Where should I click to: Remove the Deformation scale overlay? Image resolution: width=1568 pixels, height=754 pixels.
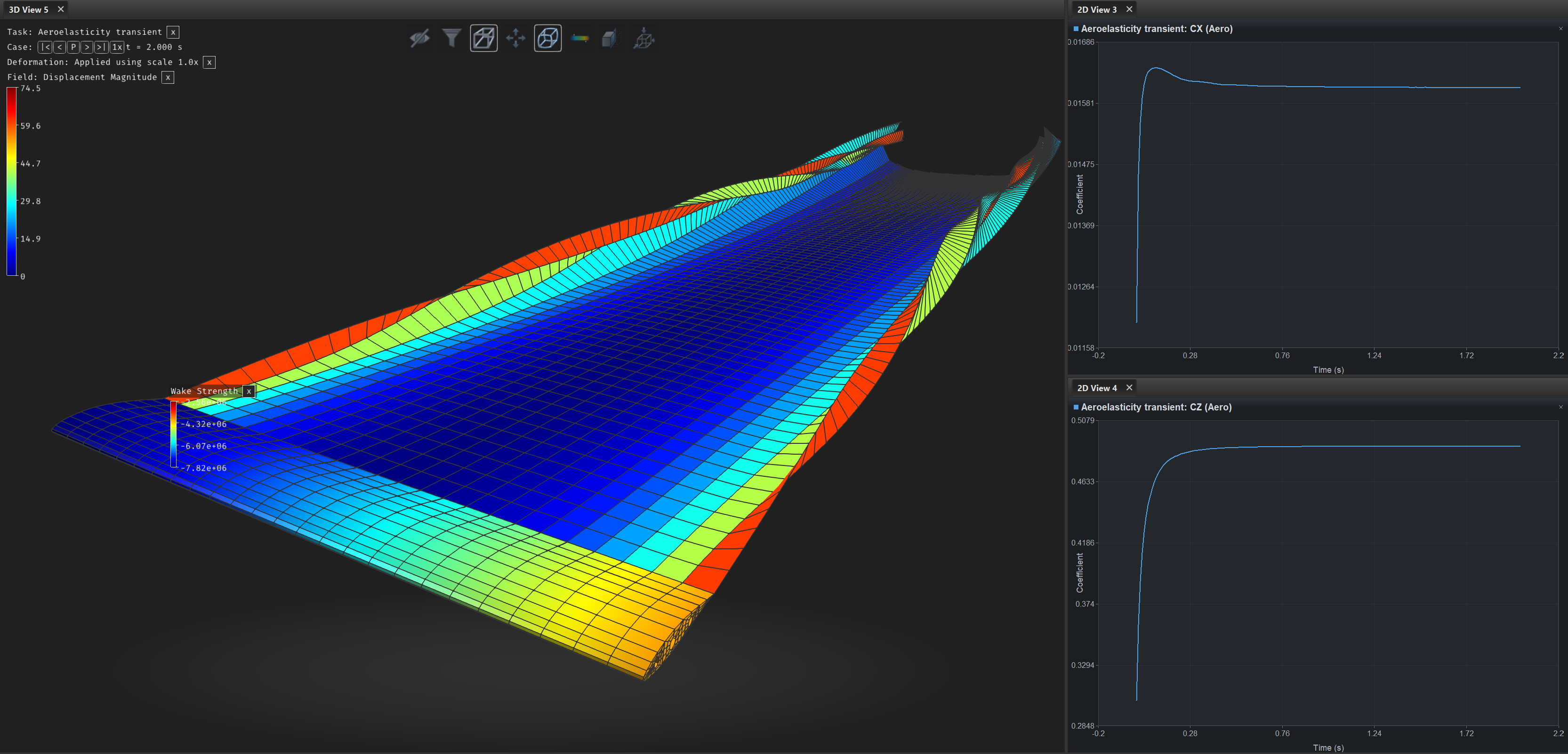pyautogui.click(x=209, y=62)
